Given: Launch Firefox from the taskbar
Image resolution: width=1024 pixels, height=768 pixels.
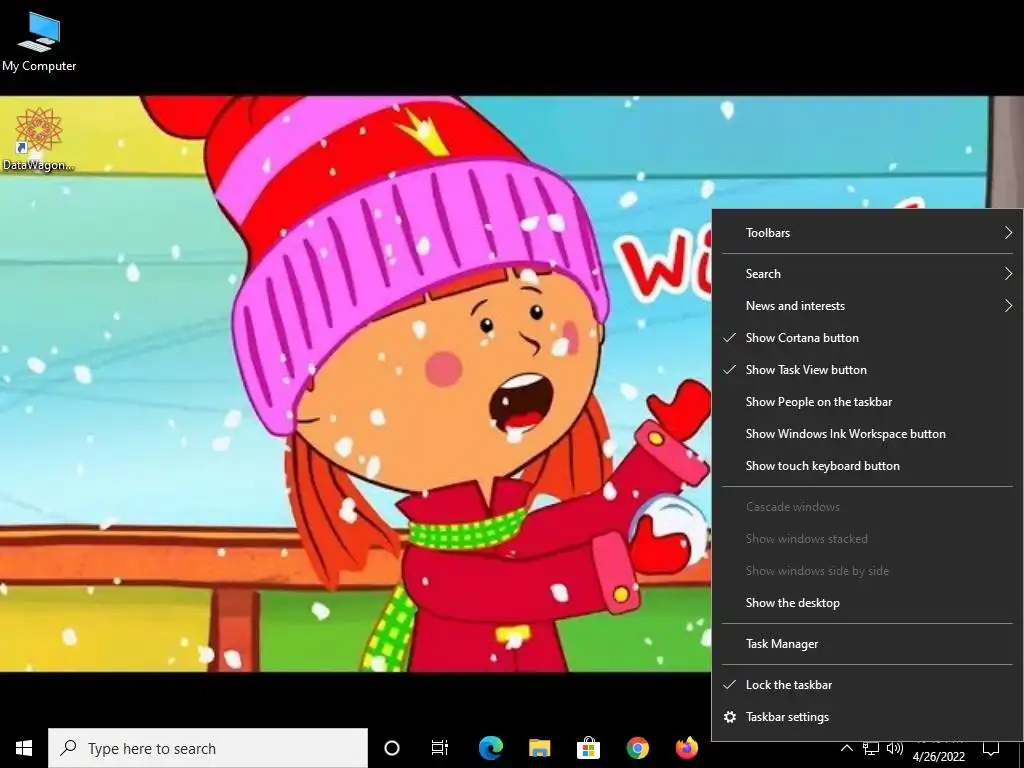Looking at the screenshot, I should [x=686, y=748].
